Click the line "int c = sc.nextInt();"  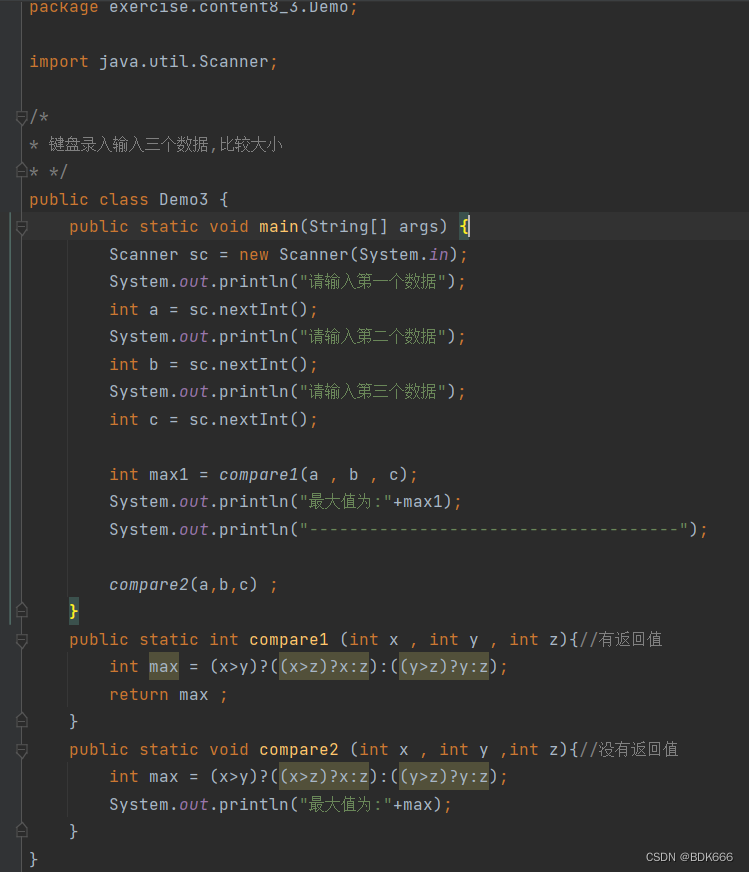click(x=213, y=419)
